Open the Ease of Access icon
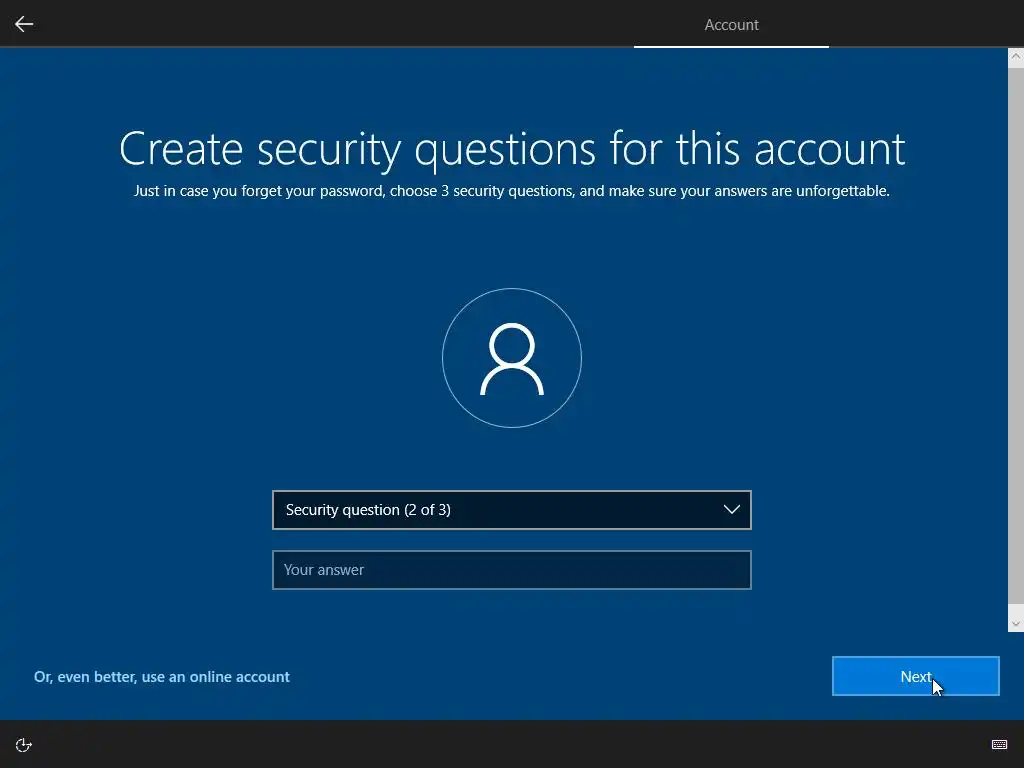 point(24,745)
